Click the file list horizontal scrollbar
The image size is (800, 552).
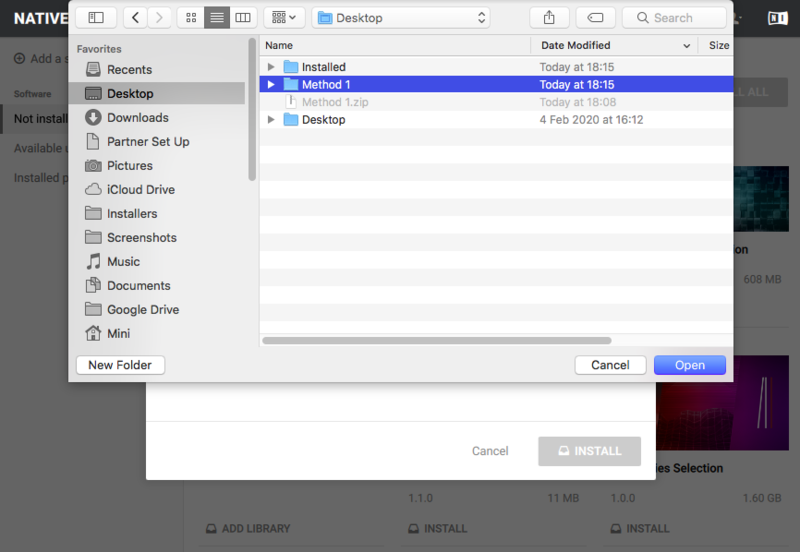point(437,340)
